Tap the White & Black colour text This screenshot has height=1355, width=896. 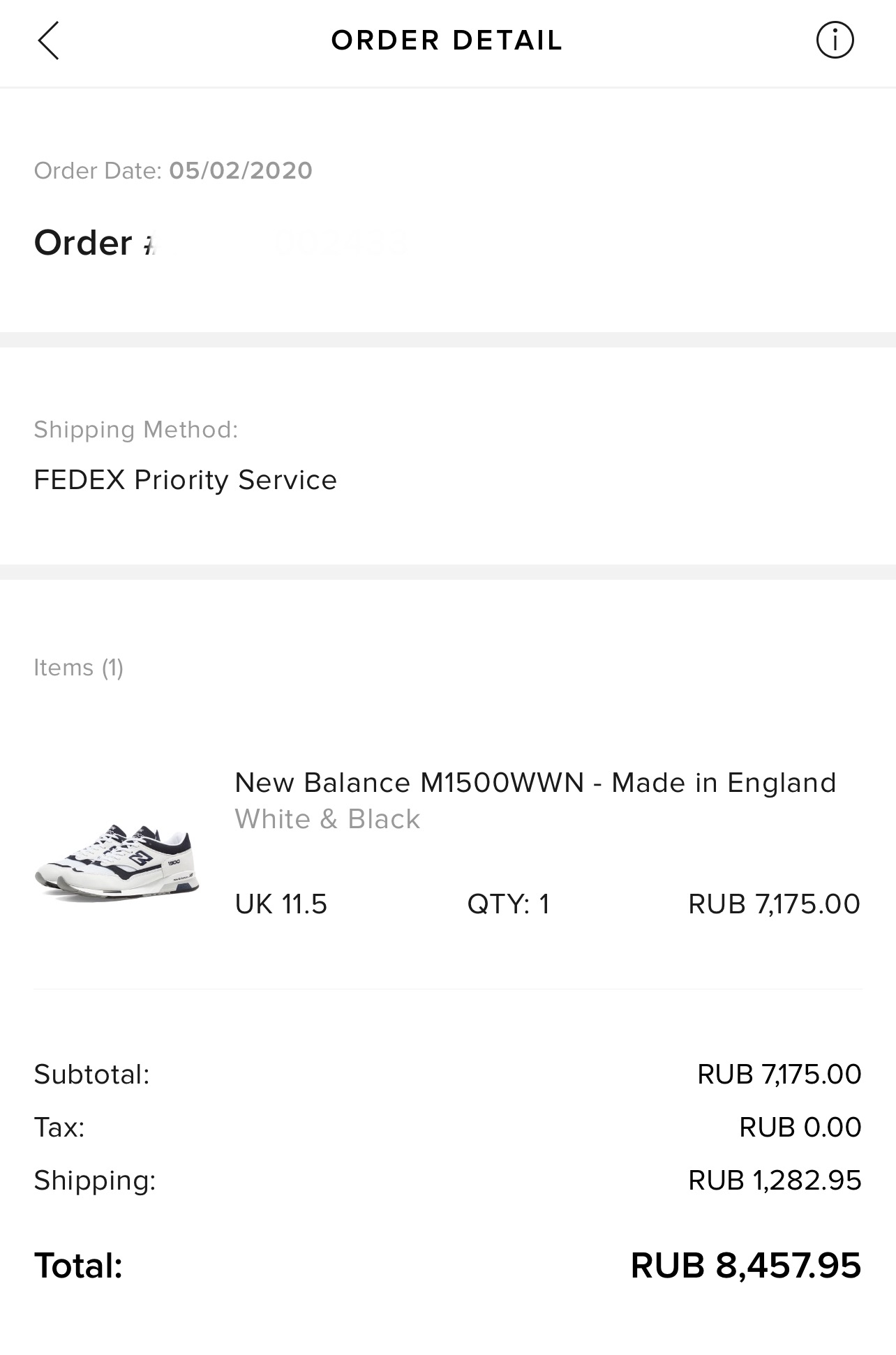coord(327,819)
